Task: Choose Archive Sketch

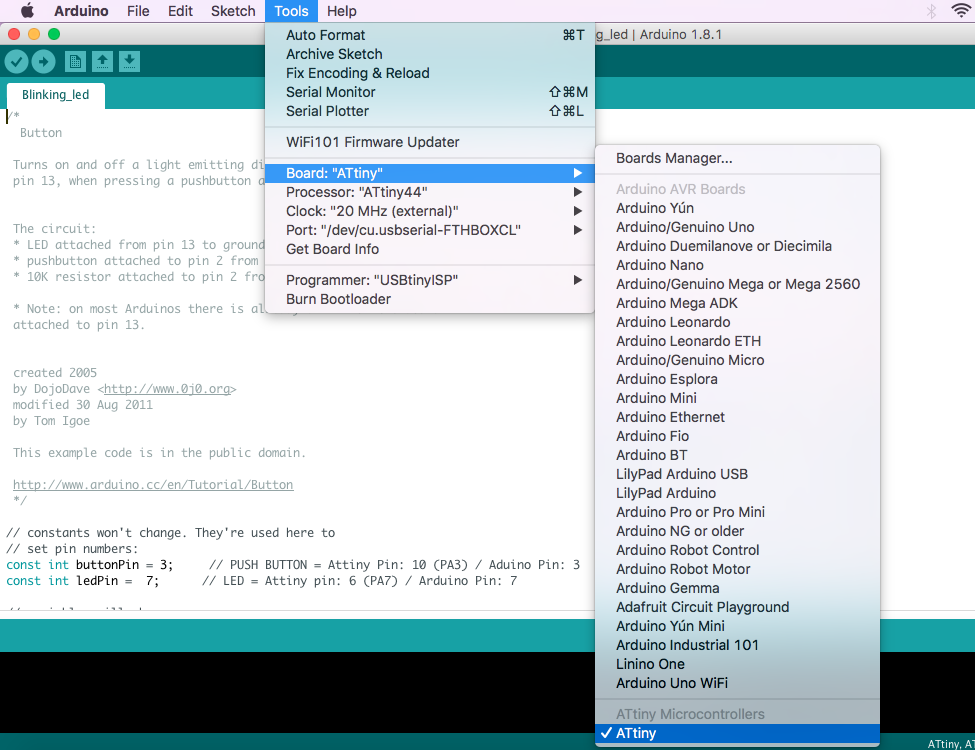Action: pyautogui.click(x=430, y=54)
